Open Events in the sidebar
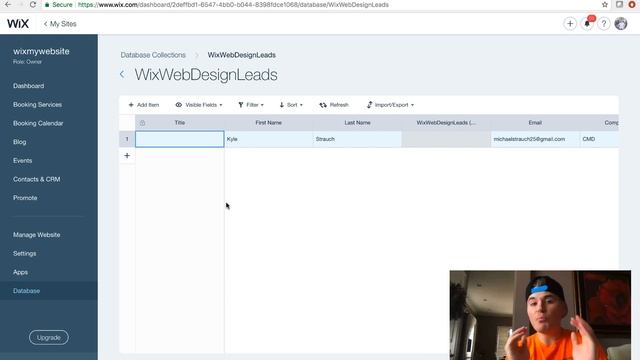 click(x=22, y=160)
